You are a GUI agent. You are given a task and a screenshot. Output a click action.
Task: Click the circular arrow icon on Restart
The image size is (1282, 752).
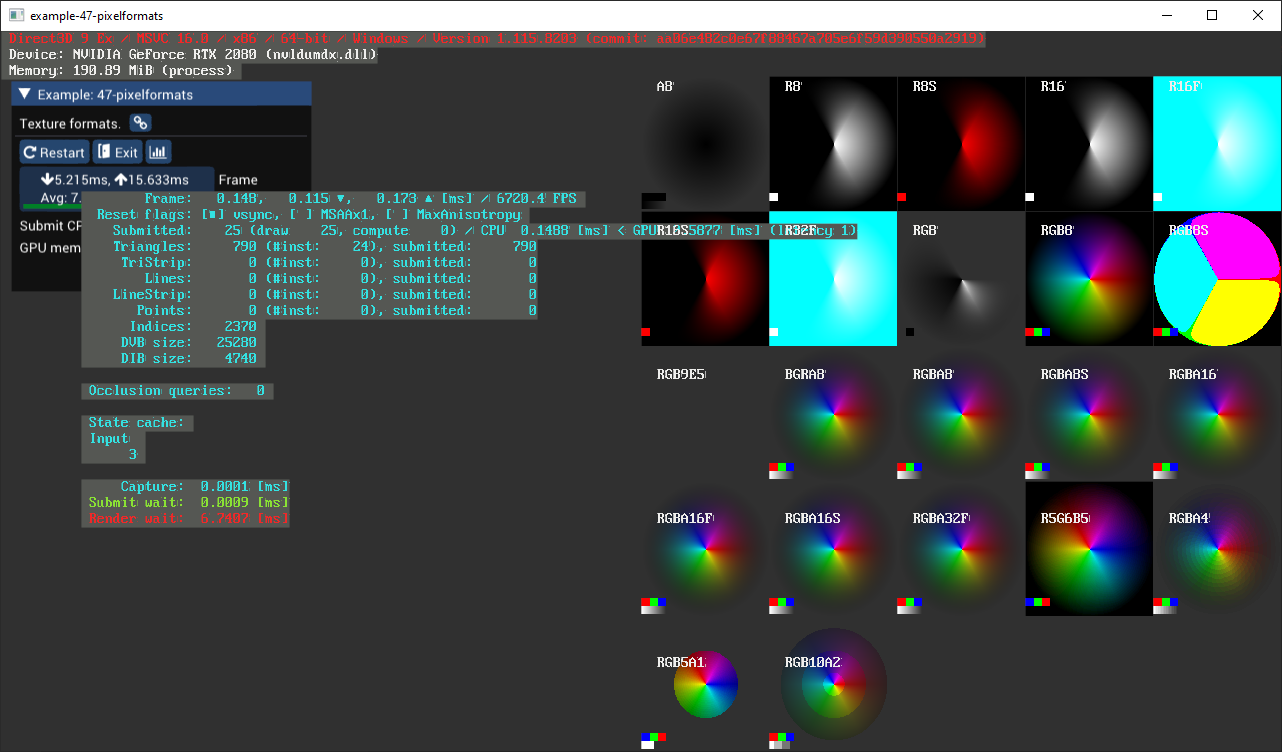click(30, 151)
